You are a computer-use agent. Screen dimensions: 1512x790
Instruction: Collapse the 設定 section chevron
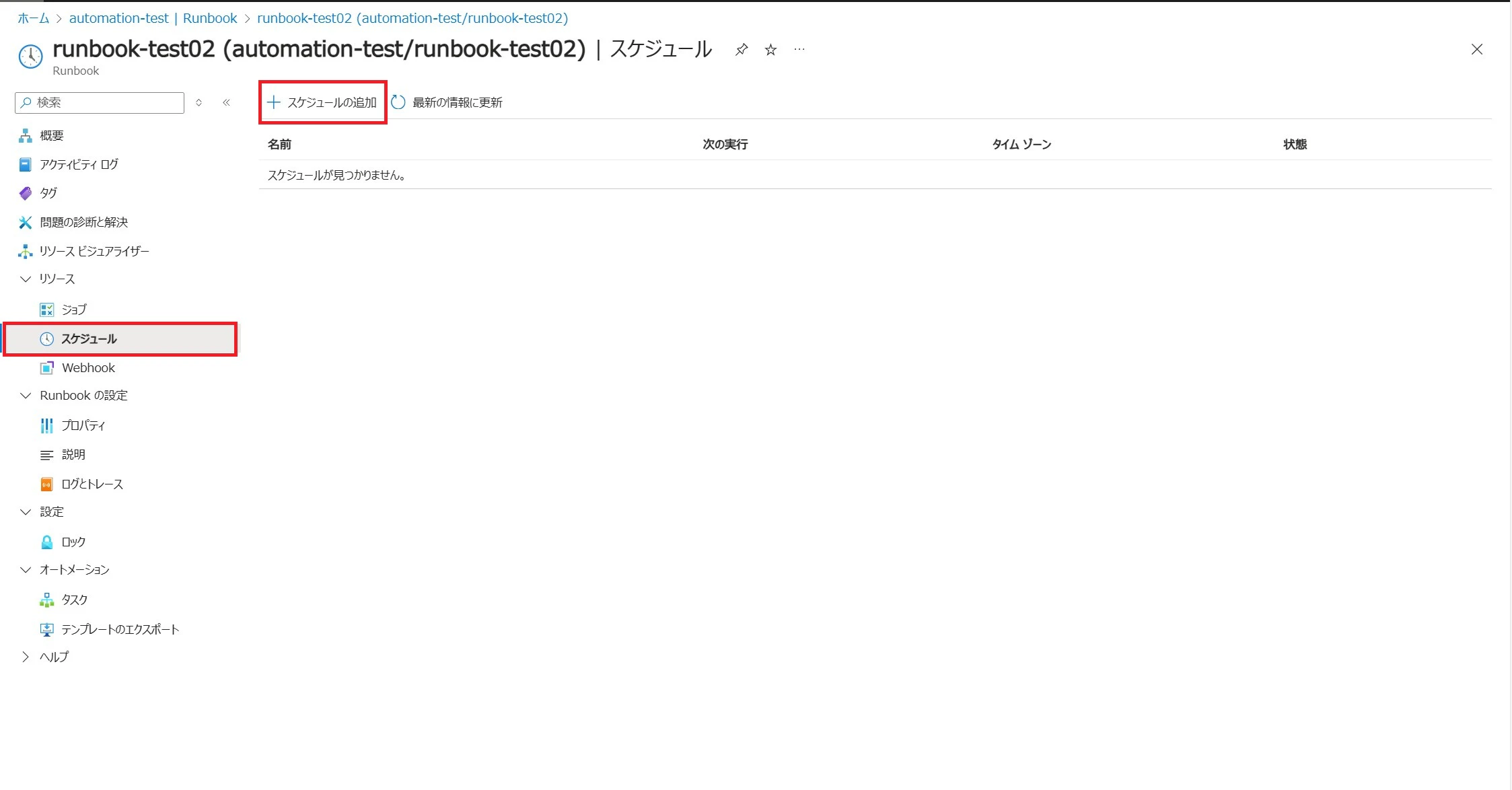26,512
